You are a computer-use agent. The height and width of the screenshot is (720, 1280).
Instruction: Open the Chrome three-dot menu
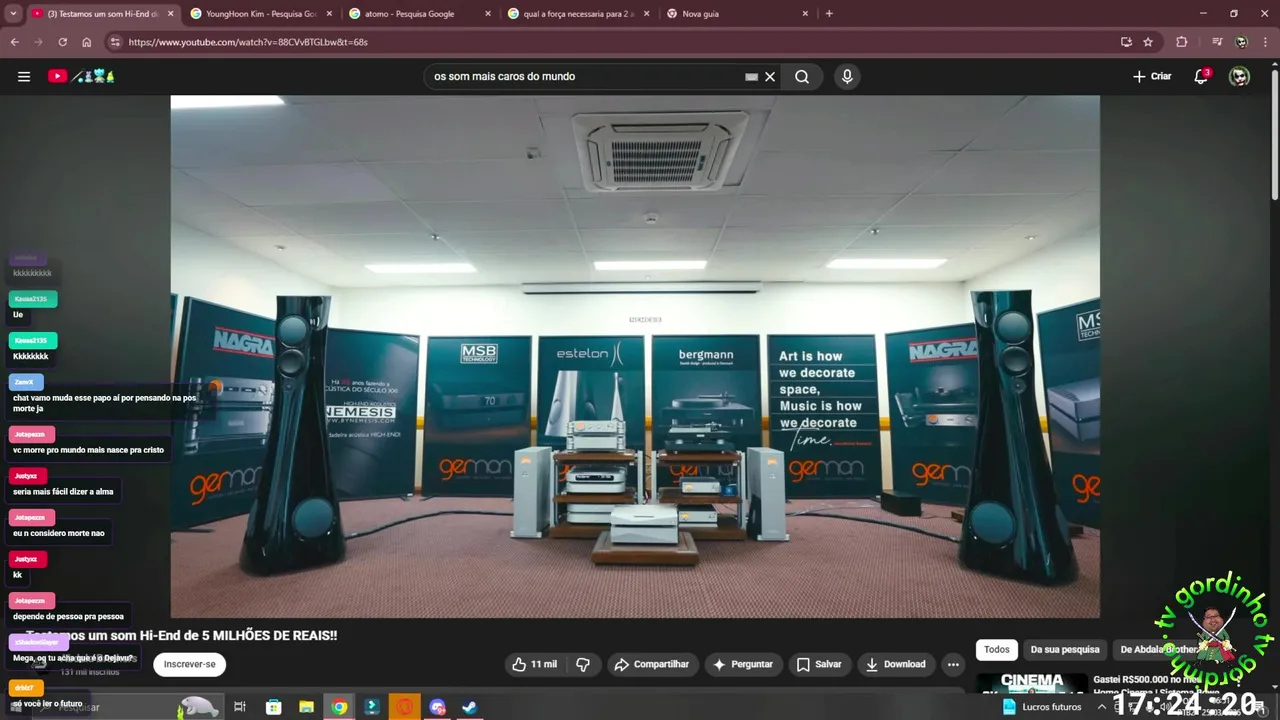(1266, 42)
